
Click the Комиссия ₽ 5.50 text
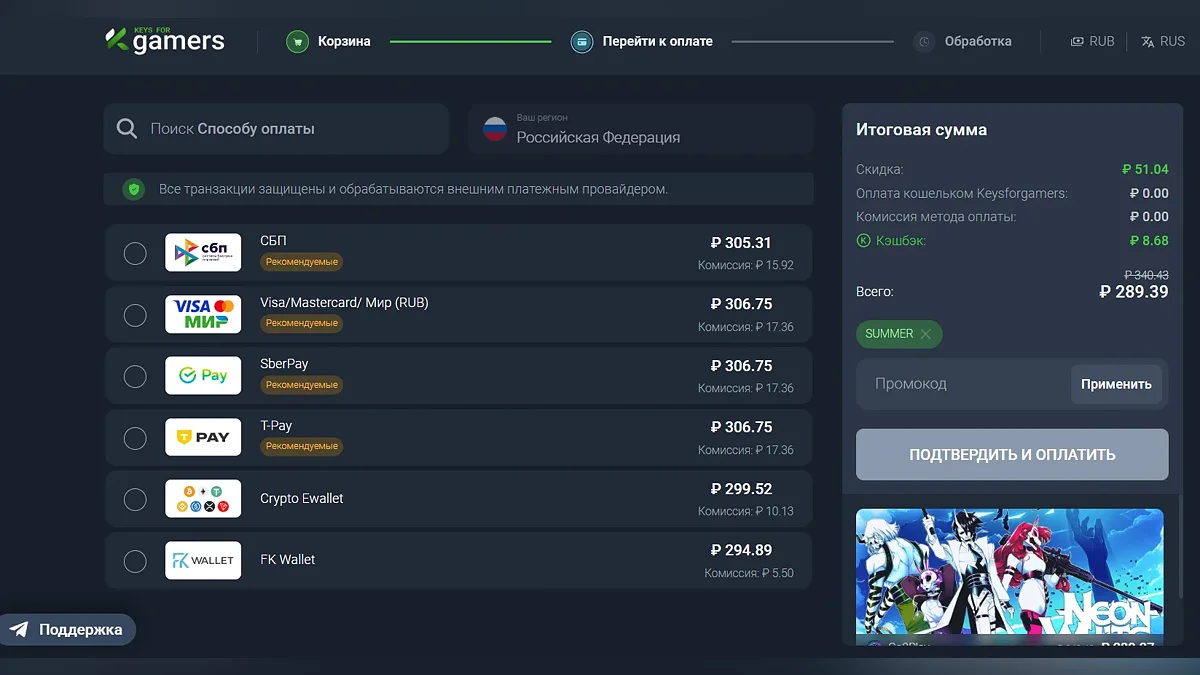pyautogui.click(x=749, y=573)
